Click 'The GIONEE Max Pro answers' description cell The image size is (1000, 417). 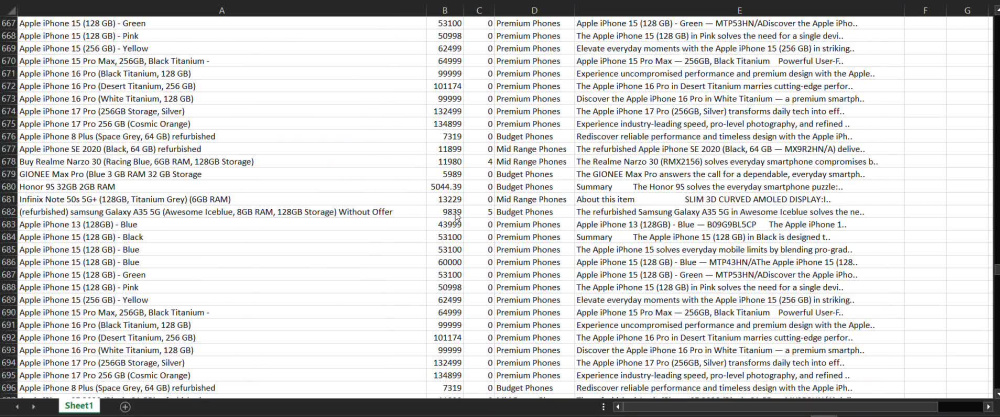pos(739,174)
